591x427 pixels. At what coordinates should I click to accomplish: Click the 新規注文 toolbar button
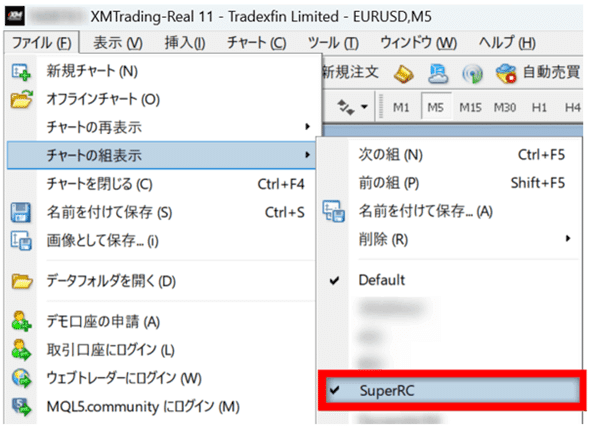(350, 72)
